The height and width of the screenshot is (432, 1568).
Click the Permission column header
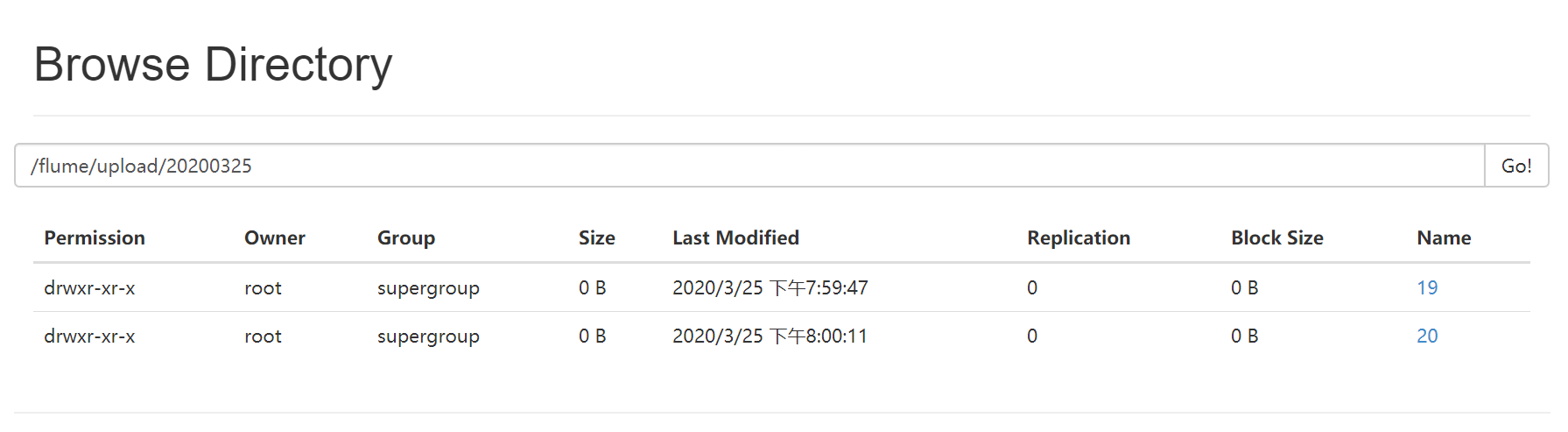tap(95, 237)
